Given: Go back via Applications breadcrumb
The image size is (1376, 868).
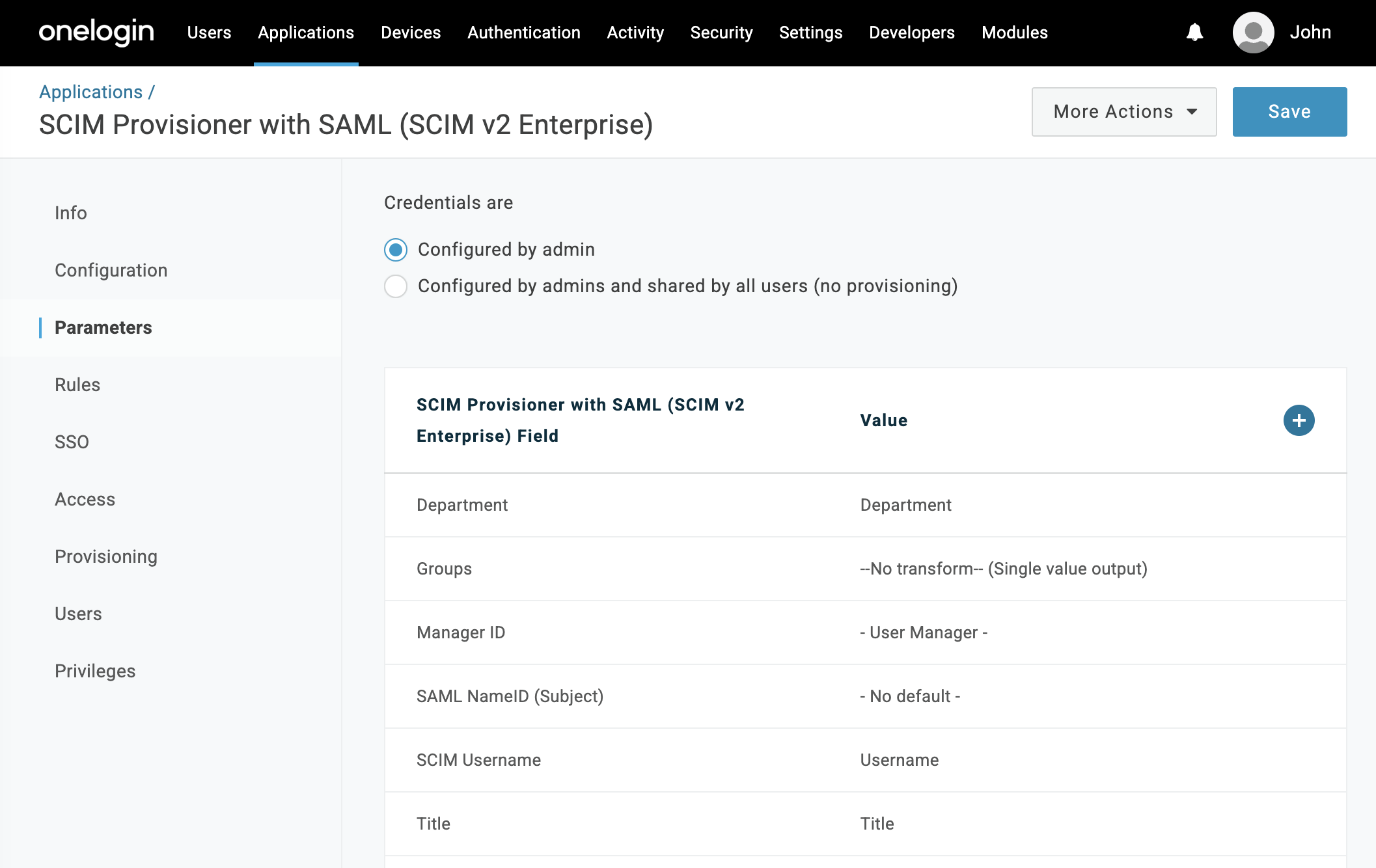Looking at the screenshot, I should [90, 92].
